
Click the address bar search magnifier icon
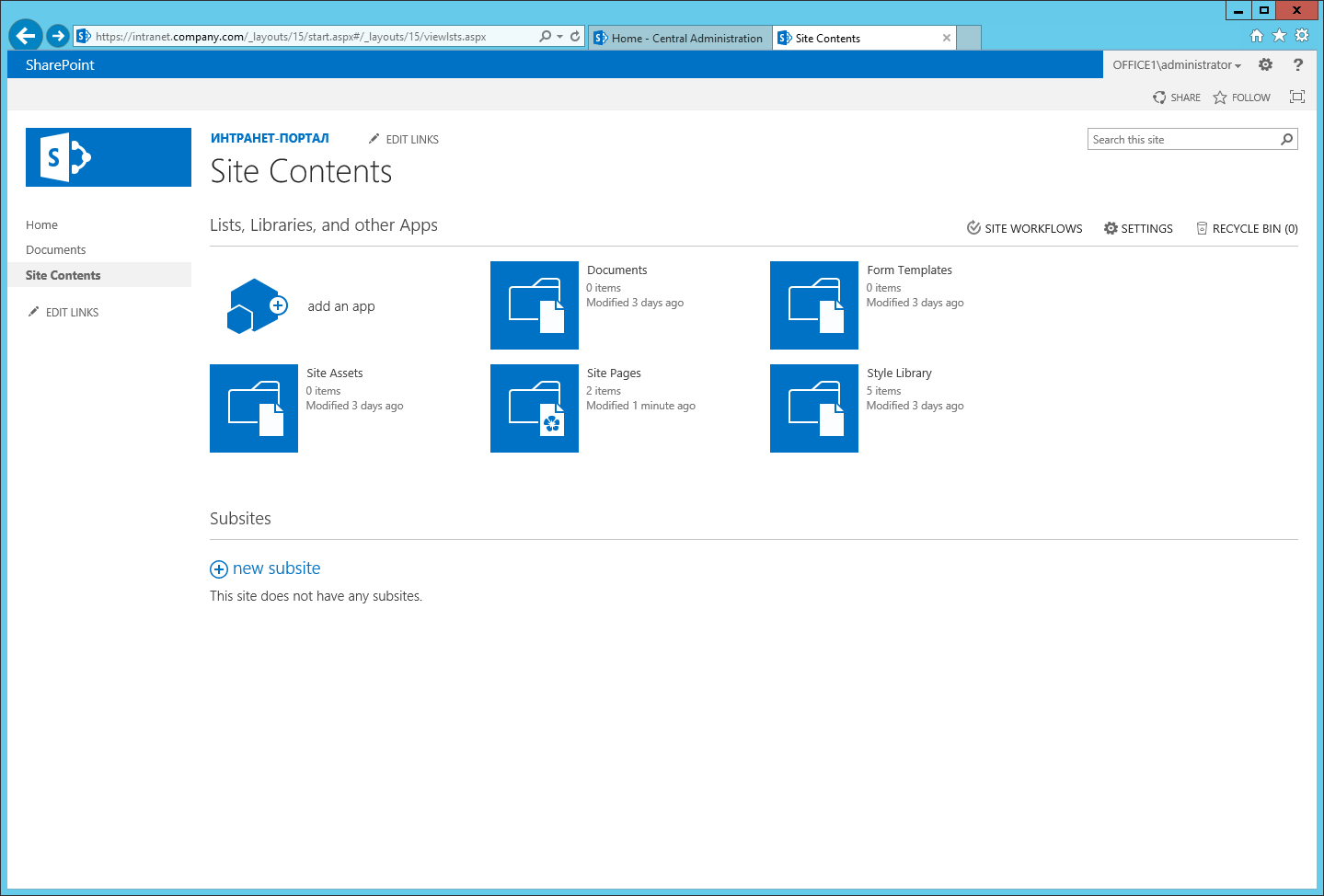coord(546,36)
